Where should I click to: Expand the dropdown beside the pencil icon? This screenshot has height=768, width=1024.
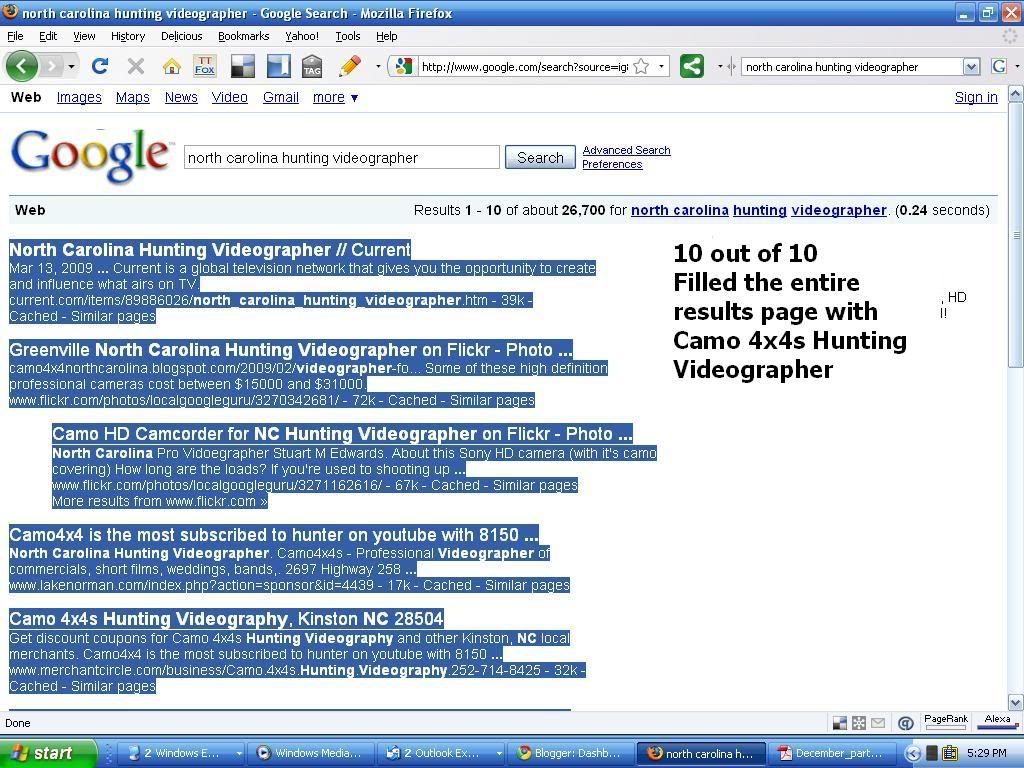point(377,67)
